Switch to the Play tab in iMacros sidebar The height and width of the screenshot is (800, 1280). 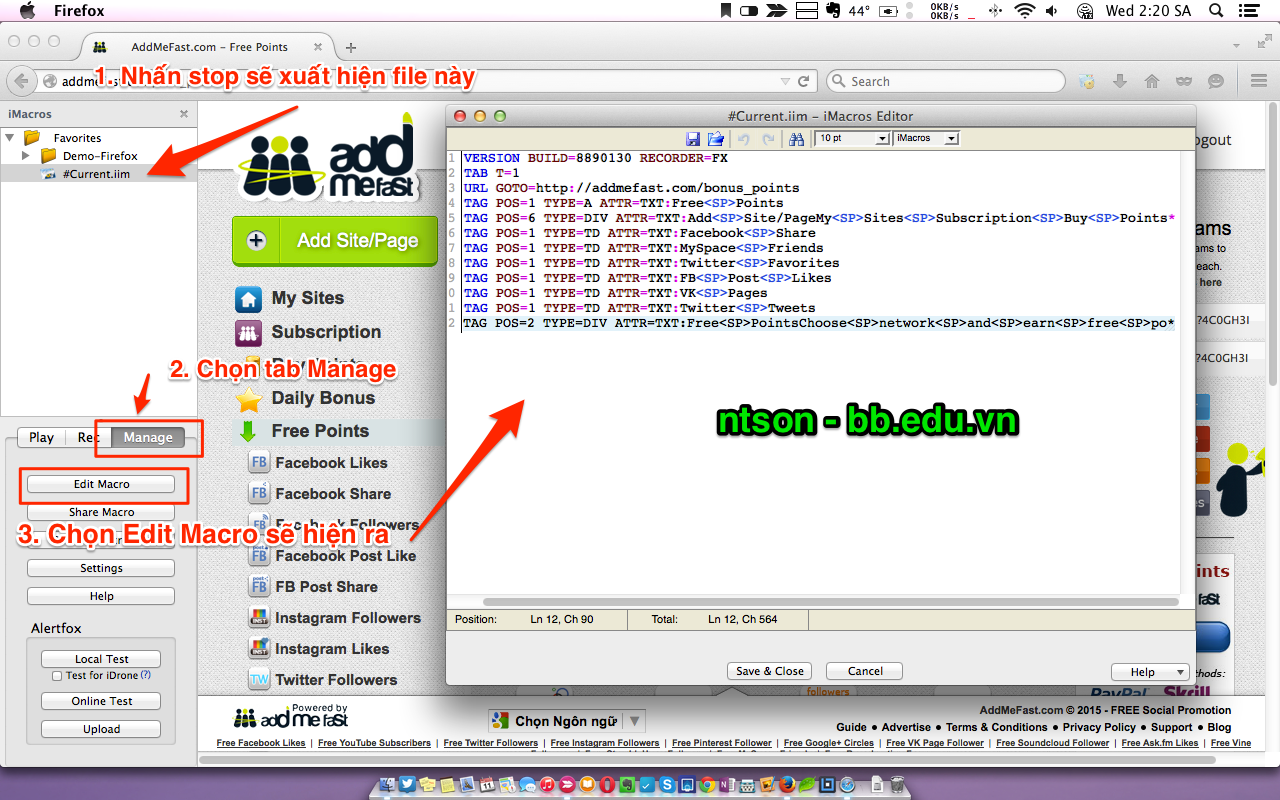point(42,437)
